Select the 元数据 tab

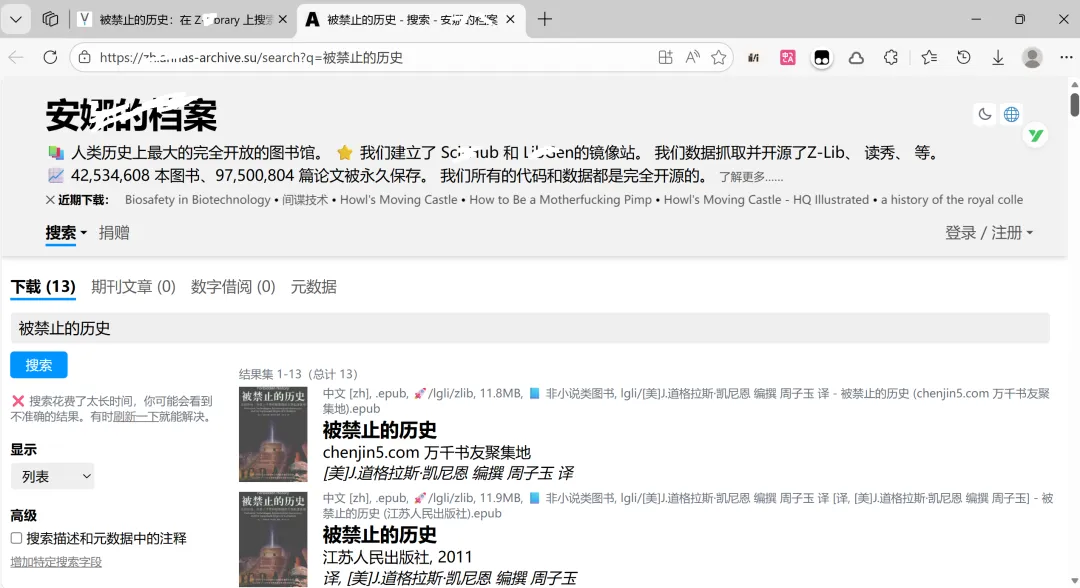313,286
